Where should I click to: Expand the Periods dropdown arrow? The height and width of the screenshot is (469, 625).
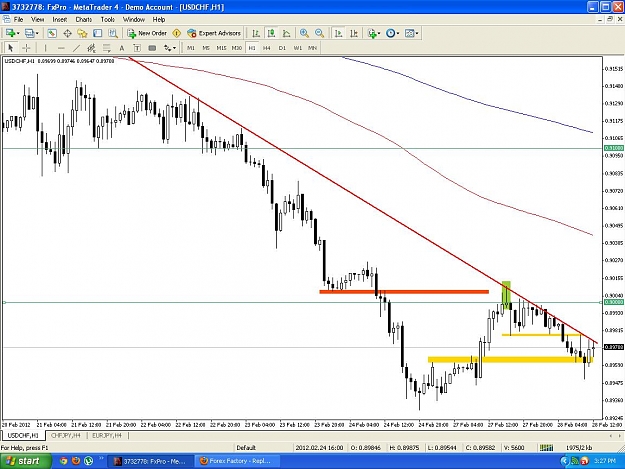click(x=398, y=33)
